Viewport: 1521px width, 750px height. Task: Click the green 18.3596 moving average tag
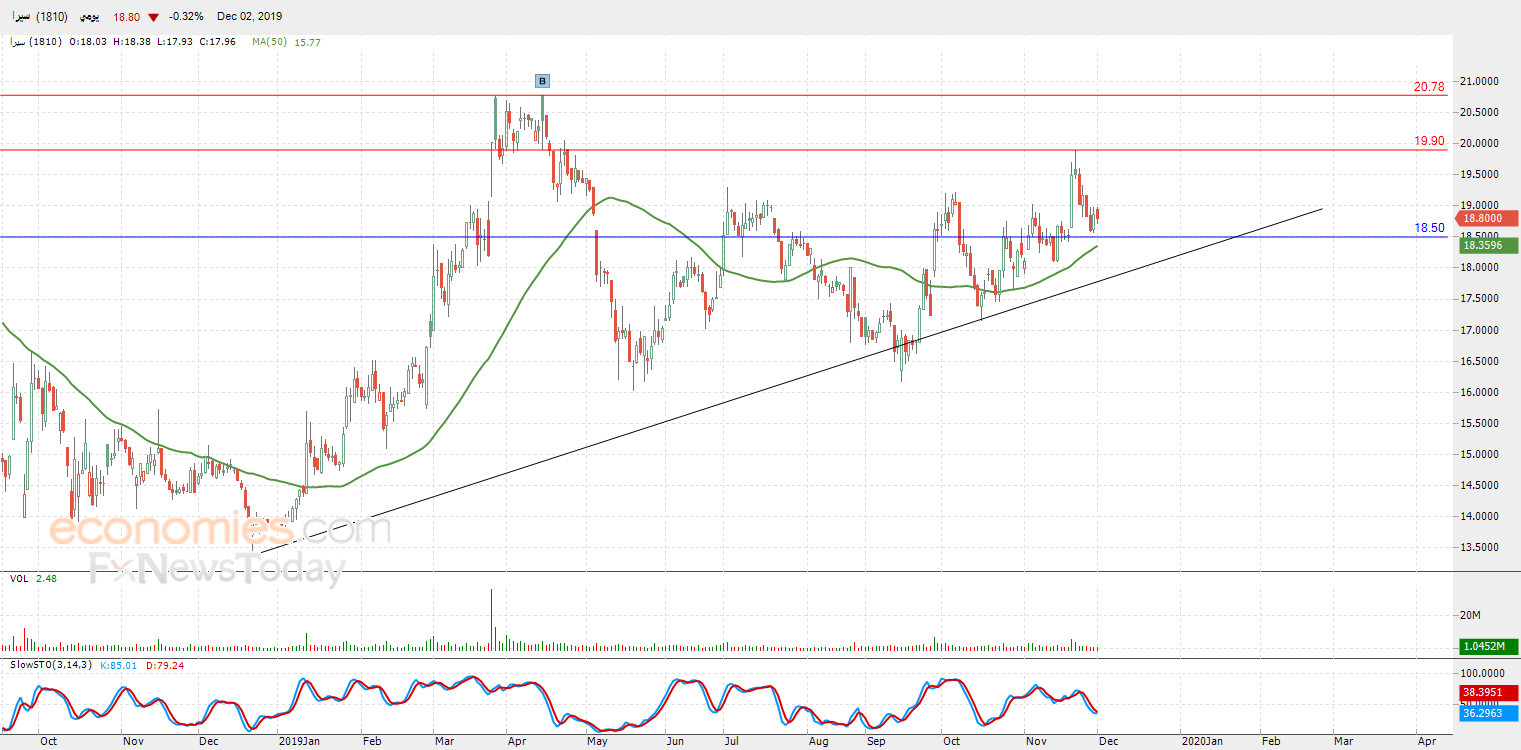click(1489, 245)
